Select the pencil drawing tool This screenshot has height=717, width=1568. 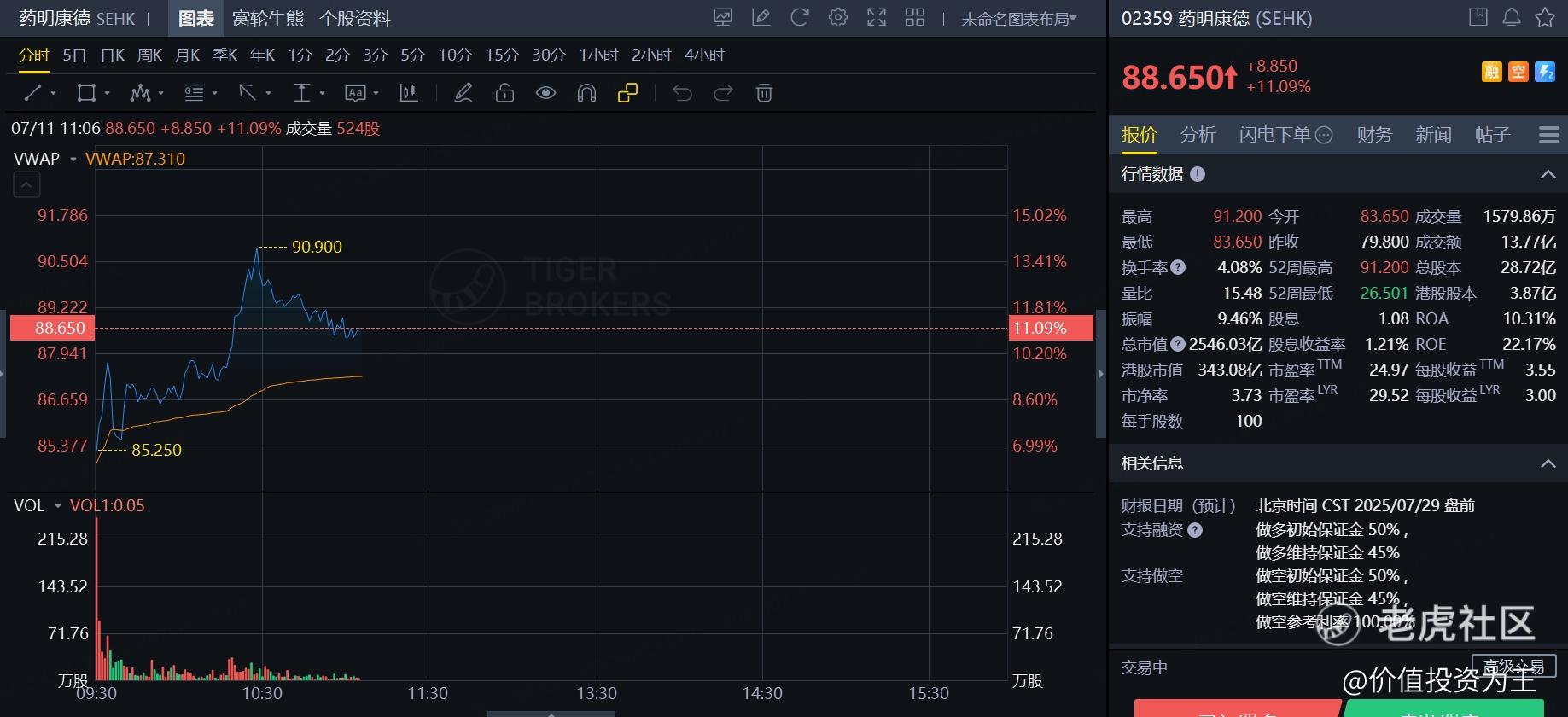[x=463, y=93]
